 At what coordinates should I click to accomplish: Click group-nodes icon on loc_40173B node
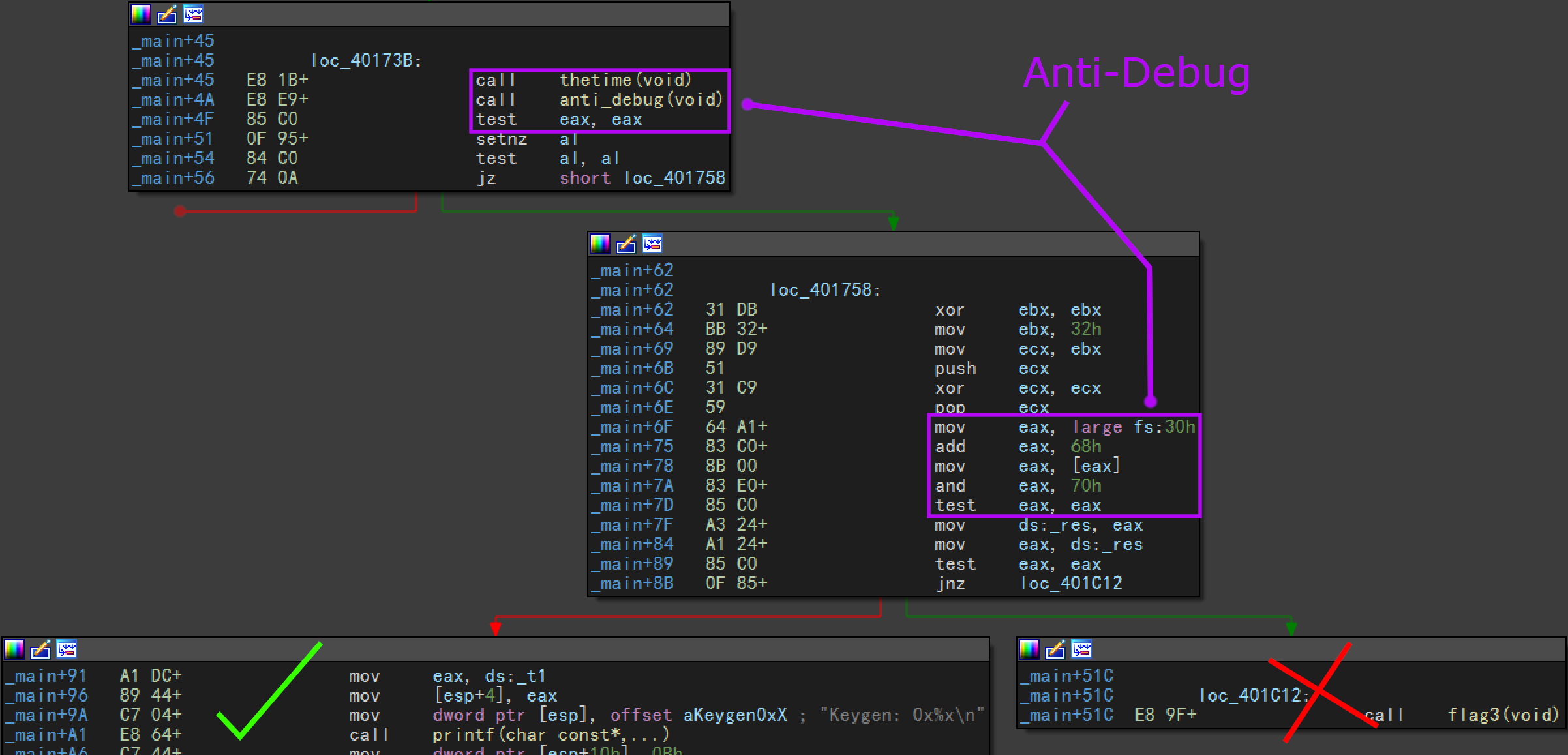point(193,14)
